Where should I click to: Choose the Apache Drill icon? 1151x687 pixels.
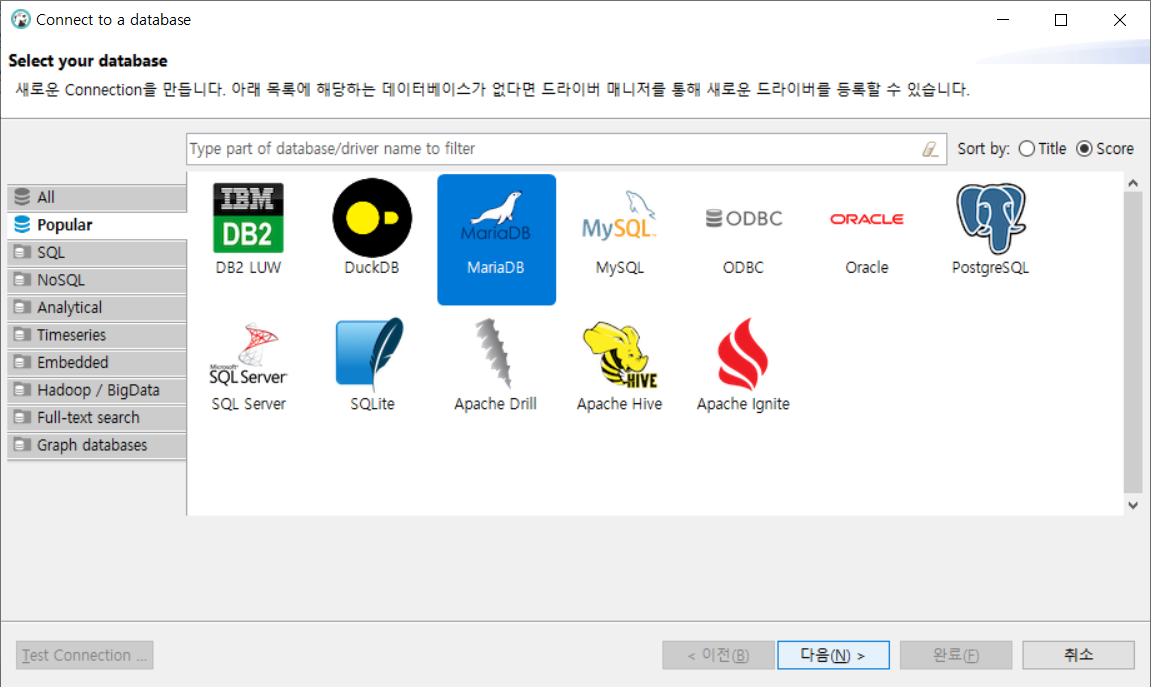[x=494, y=353]
